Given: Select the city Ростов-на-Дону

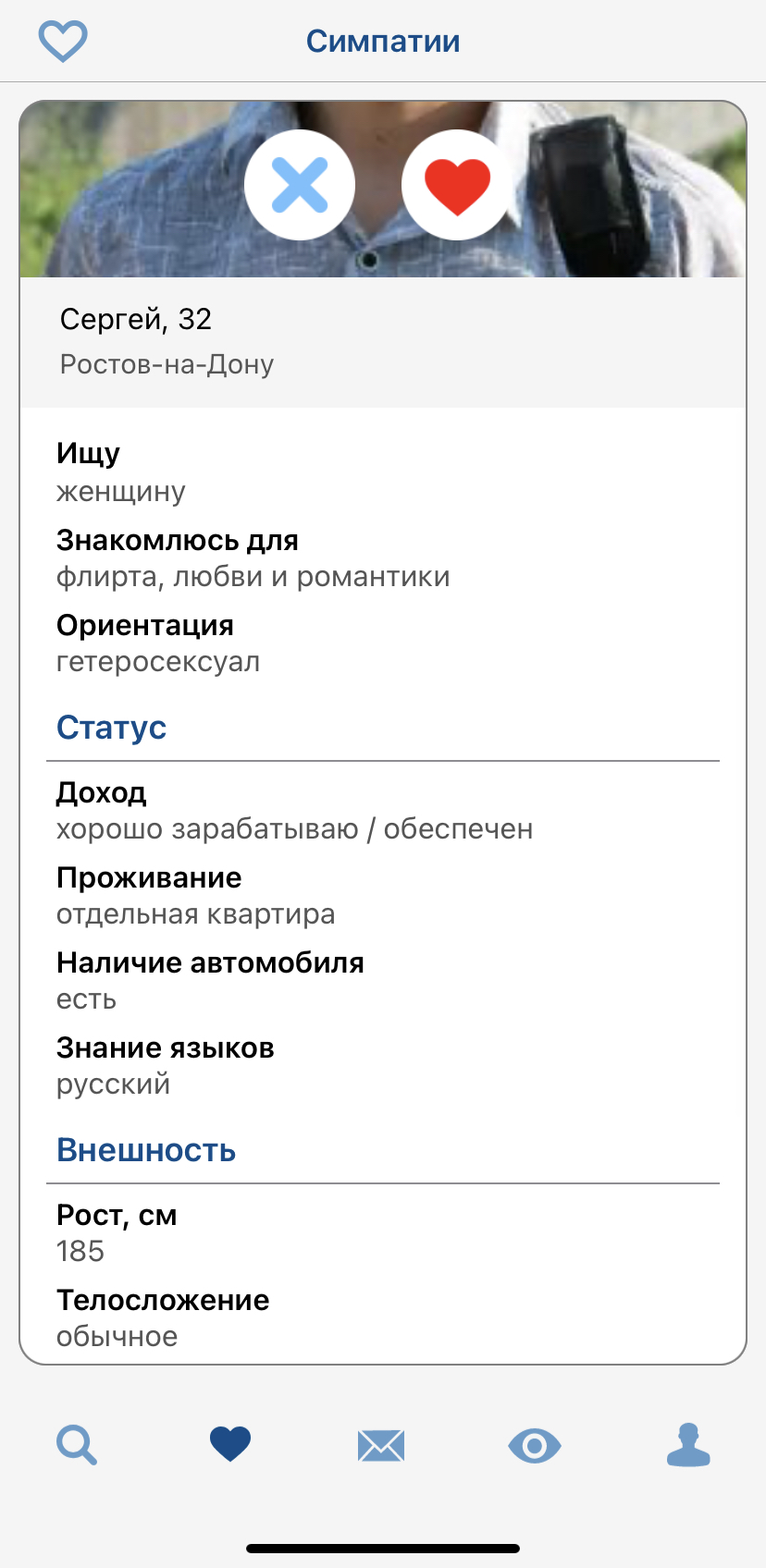Looking at the screenshot, I should [167, 364].
